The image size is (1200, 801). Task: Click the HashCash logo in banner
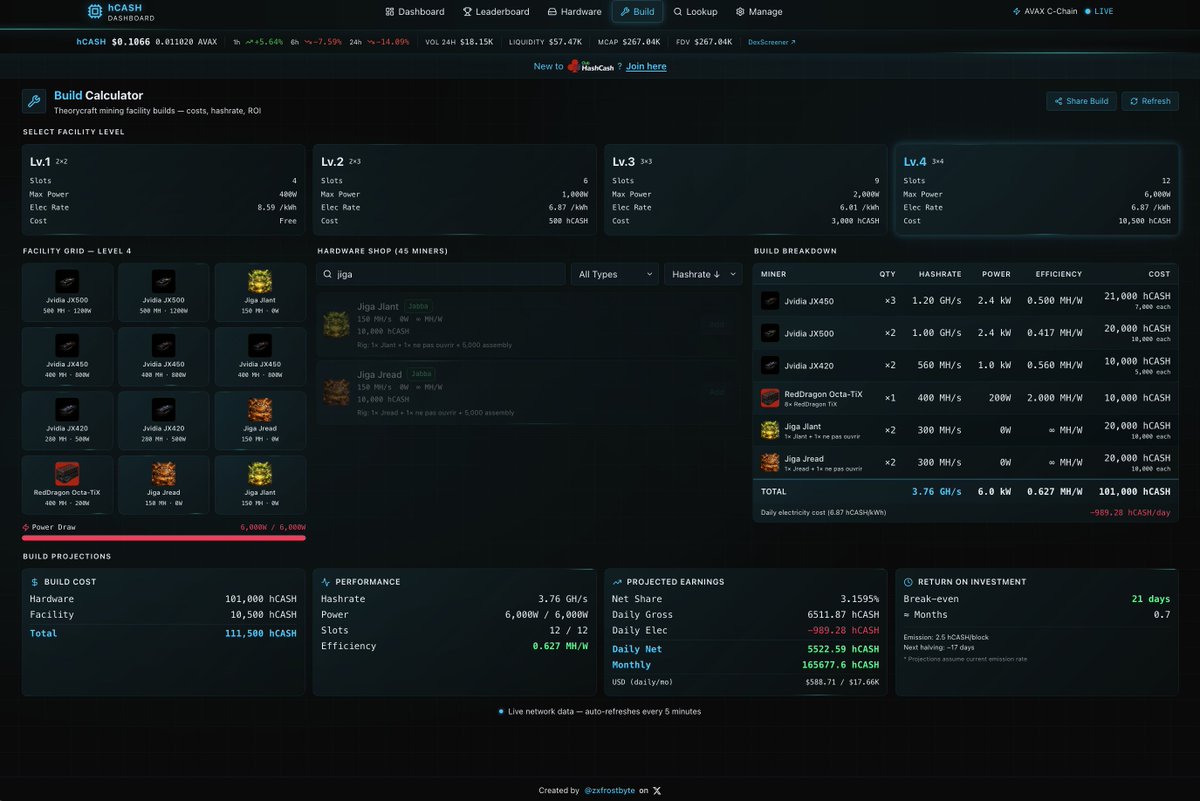tap(590, 66)
